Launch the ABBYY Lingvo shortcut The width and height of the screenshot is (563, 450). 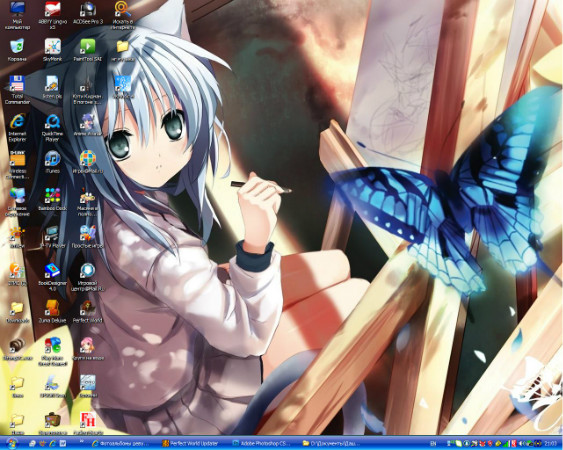pyautogui.click(x=52, y=14)
